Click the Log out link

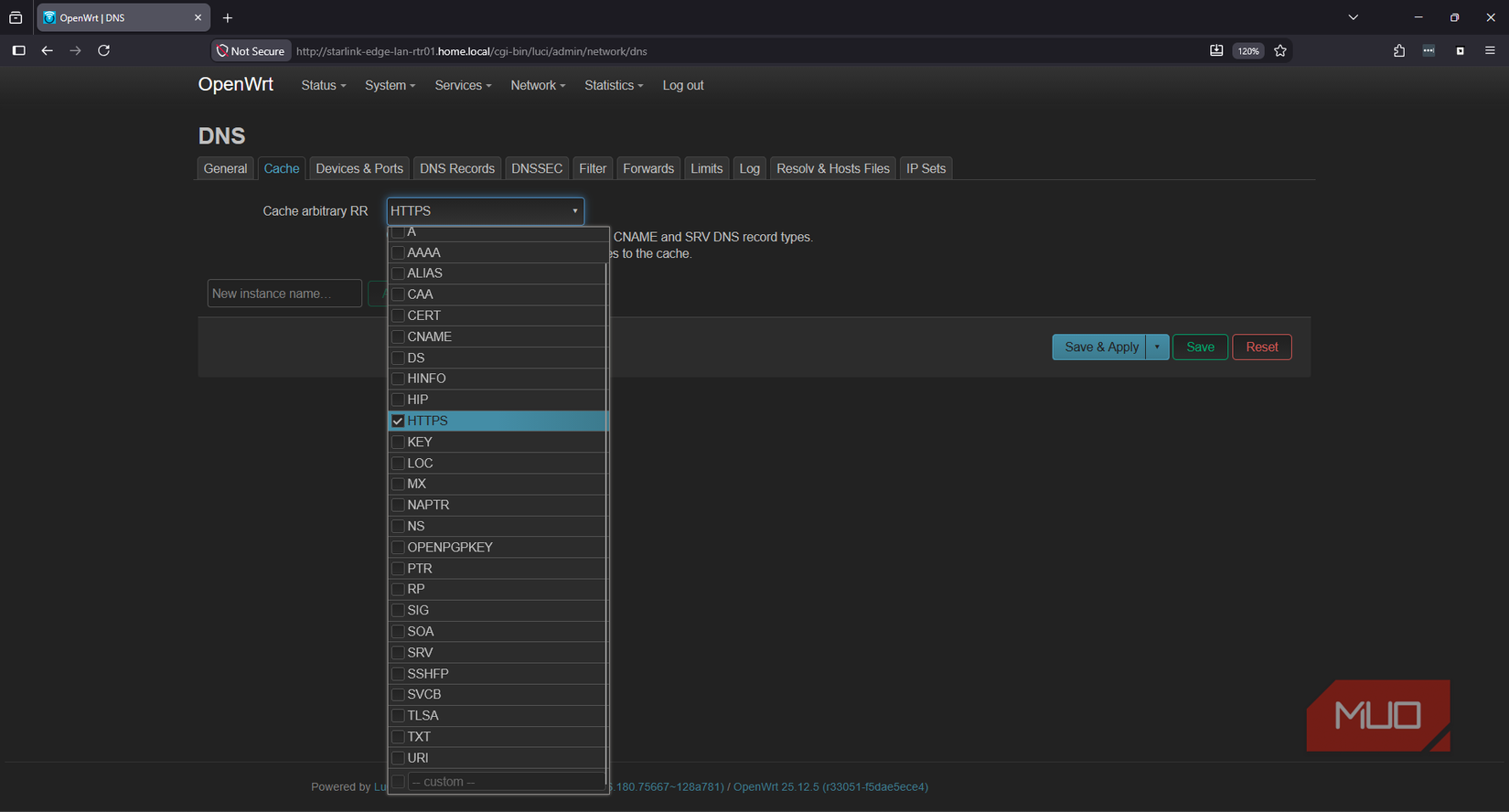(683, 85)
